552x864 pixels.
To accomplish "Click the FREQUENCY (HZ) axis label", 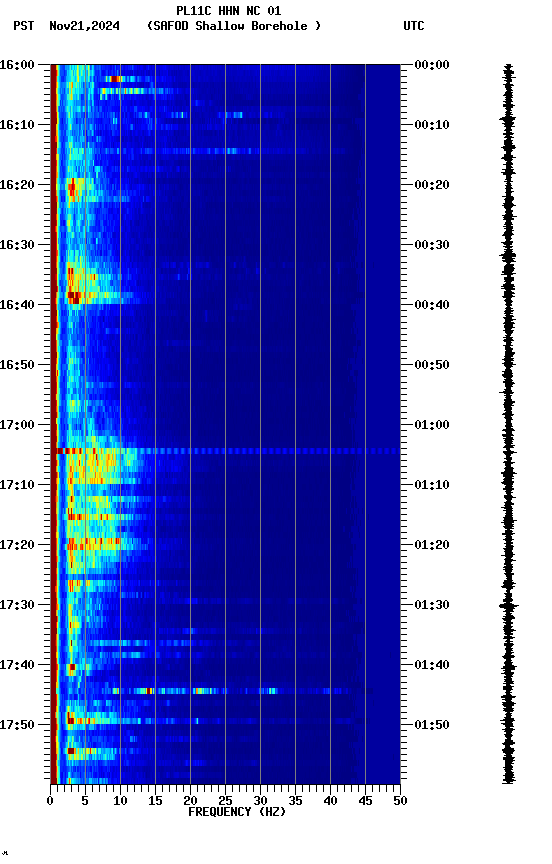I will 237,812.
